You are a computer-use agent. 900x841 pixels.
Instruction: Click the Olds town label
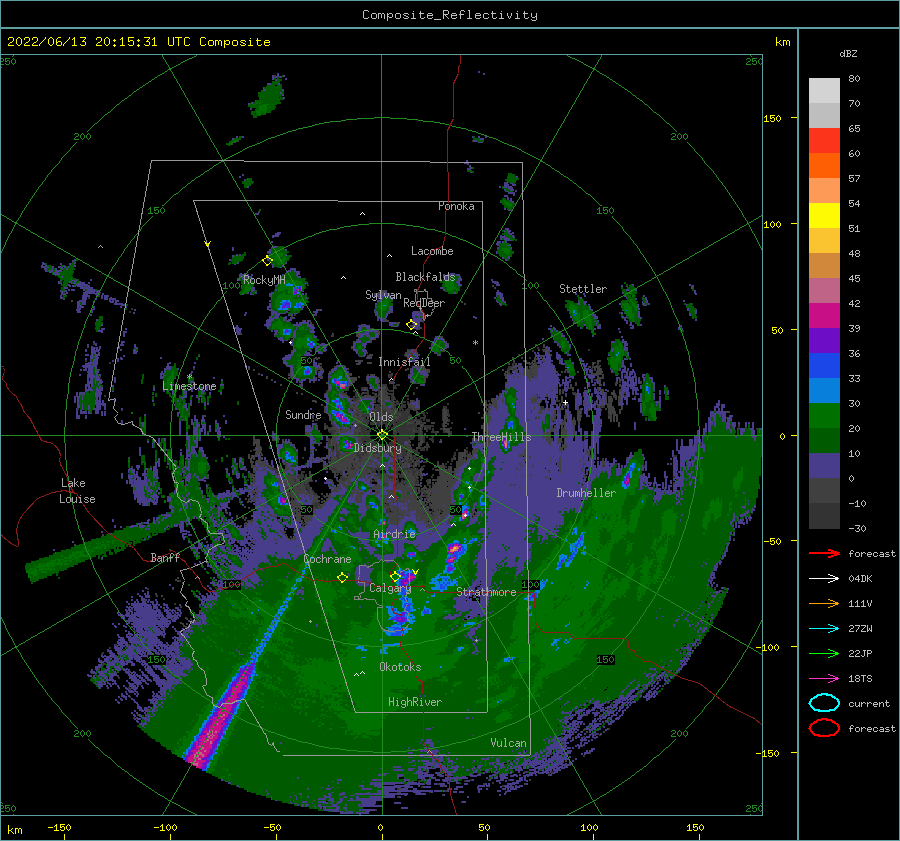pyautogui.click(x=381, y=417)
